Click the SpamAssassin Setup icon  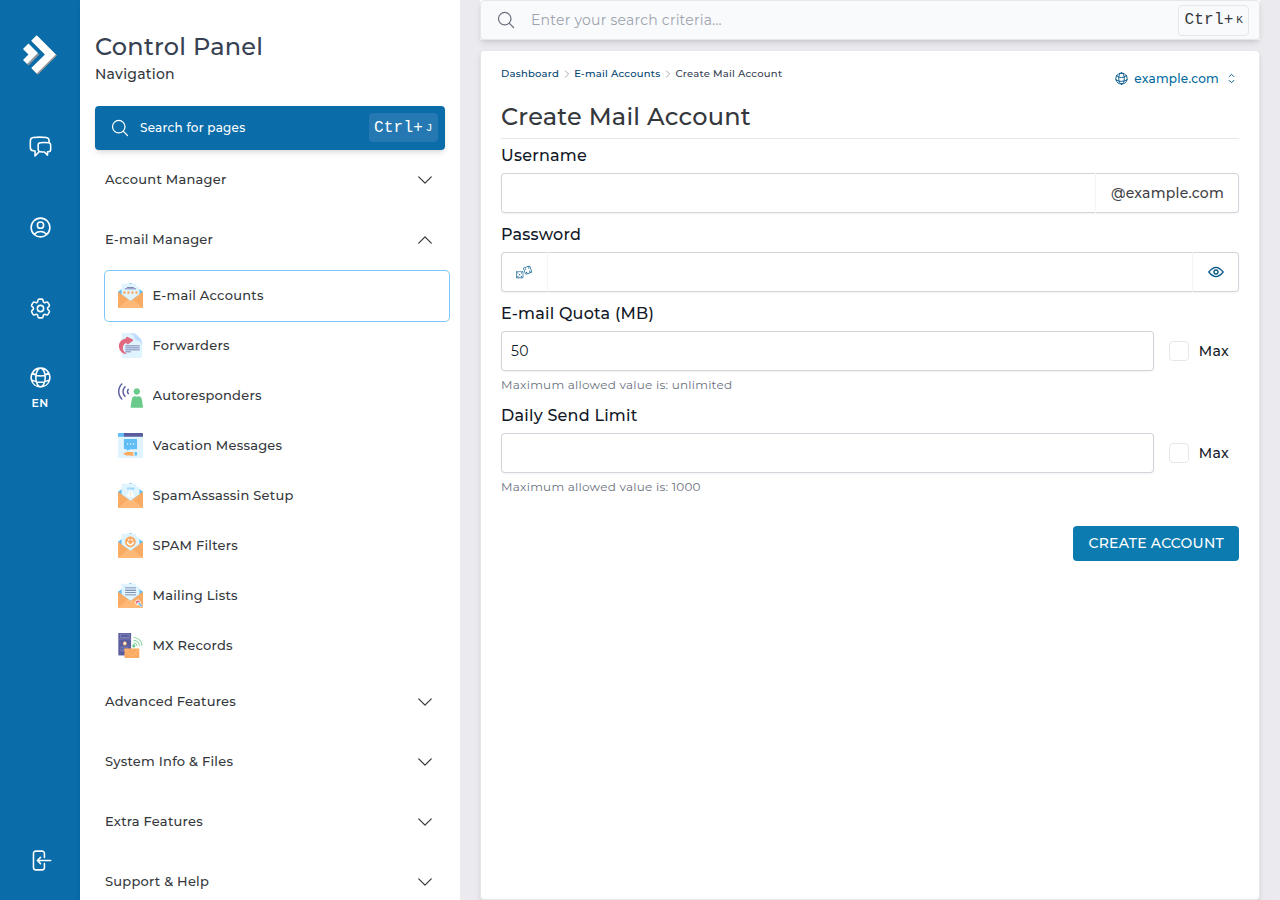point(130,495)
